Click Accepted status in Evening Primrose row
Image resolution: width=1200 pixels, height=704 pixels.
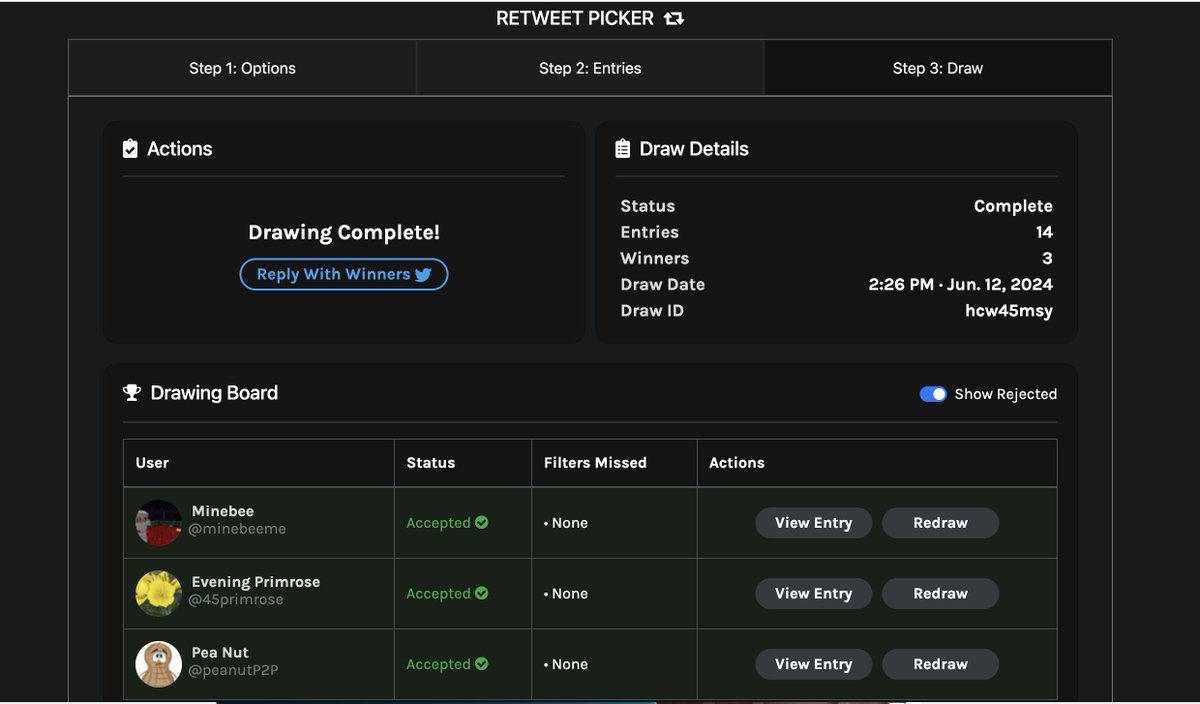[438, 593]
